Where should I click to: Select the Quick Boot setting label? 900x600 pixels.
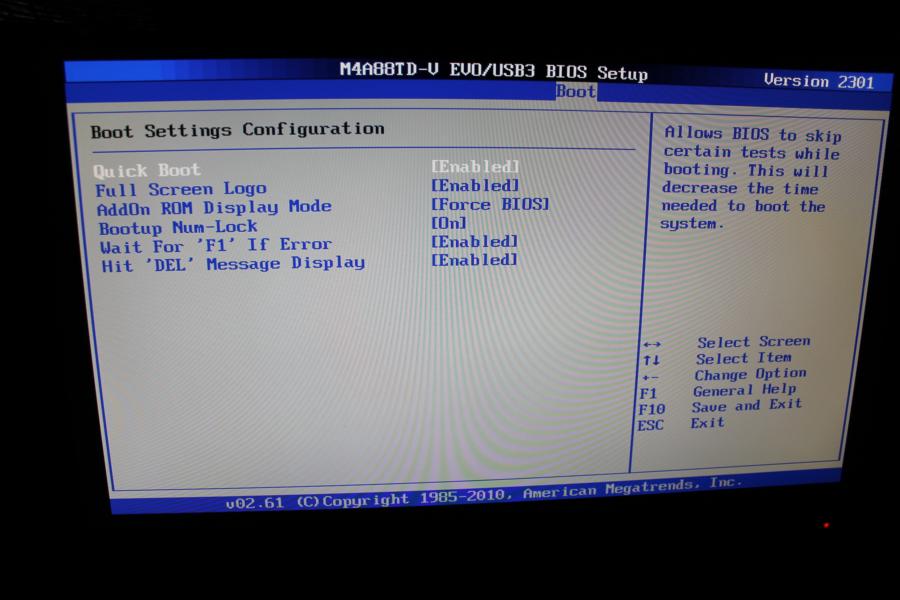pyautogui.click(x=147, y=171)
